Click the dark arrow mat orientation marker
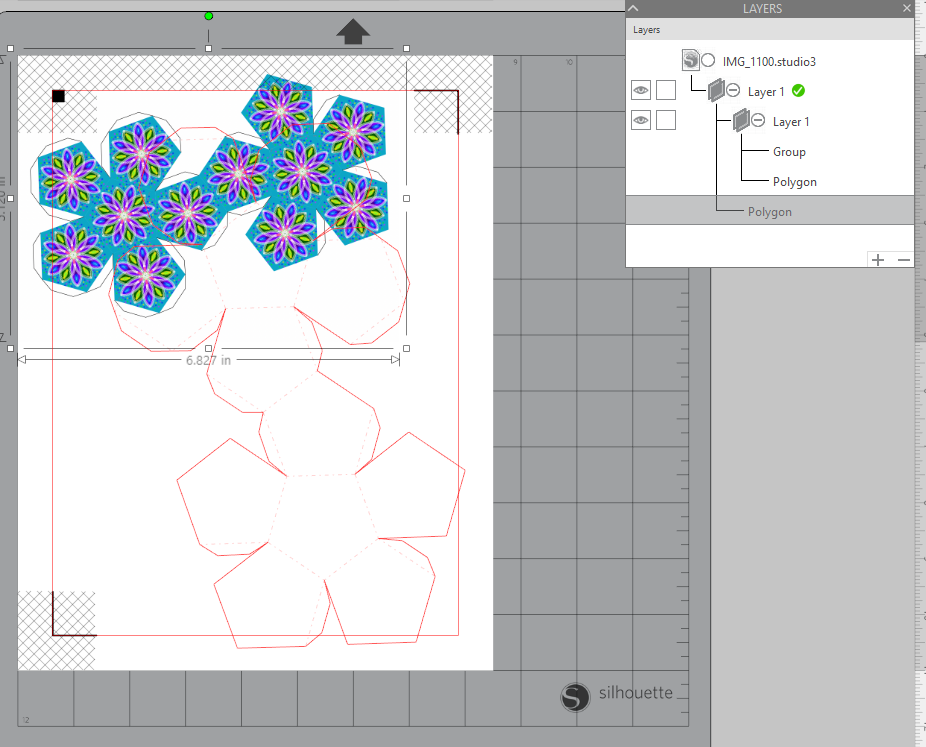The image size is (926, 747). pyautogui.click(x=355, y=32)
